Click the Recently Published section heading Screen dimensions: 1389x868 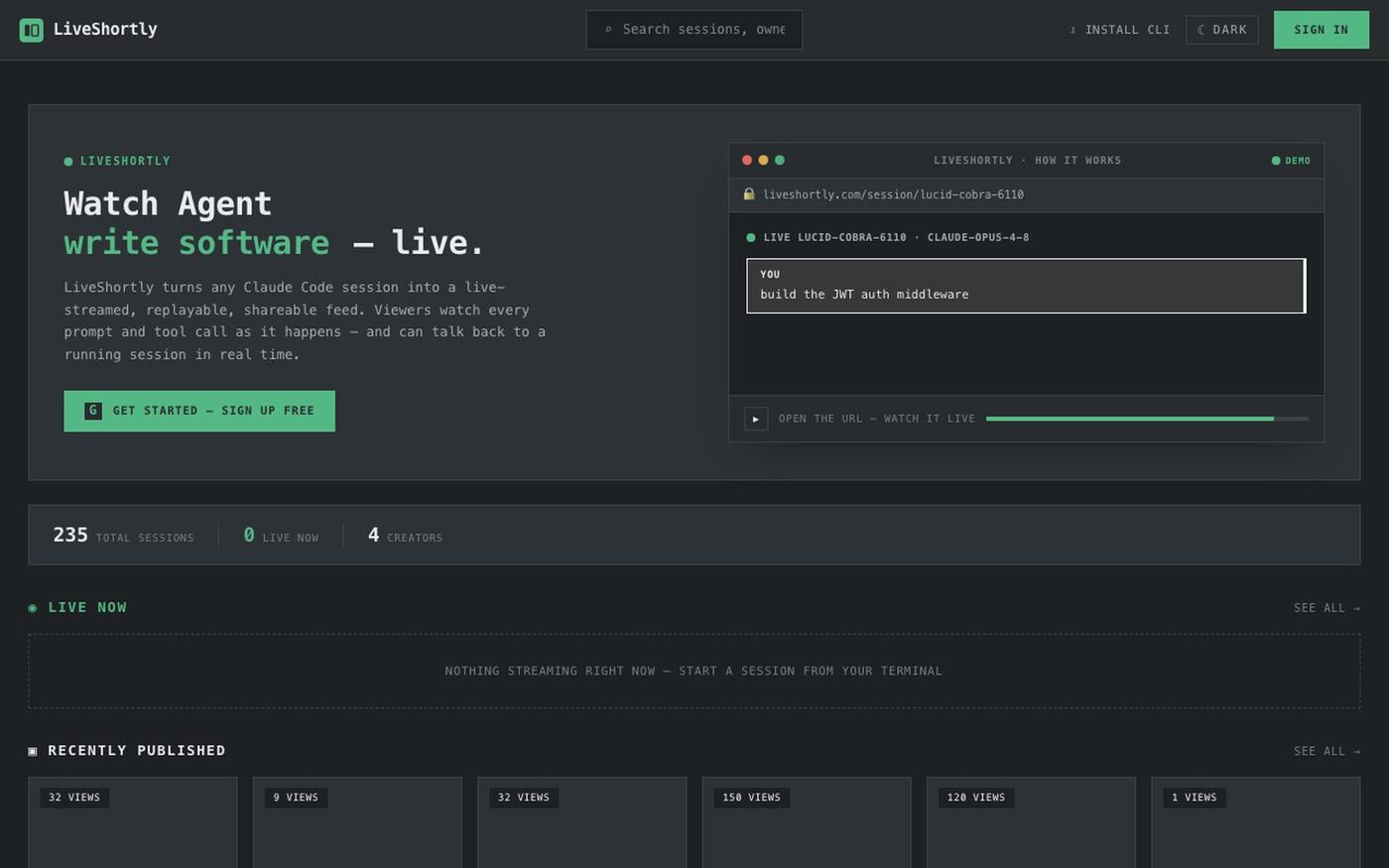tap(127, 751)
